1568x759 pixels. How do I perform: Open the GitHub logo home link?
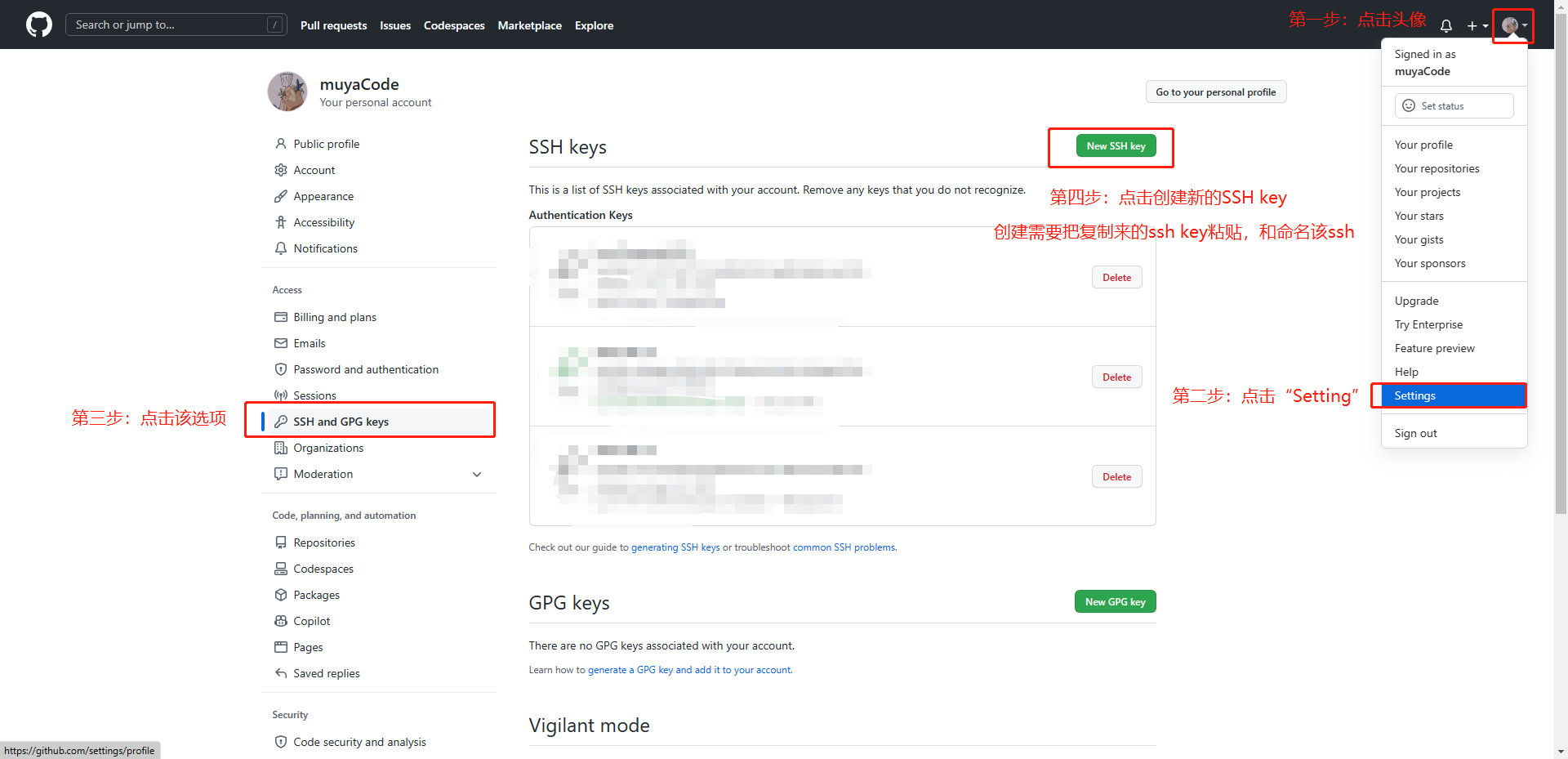[39, 25]
